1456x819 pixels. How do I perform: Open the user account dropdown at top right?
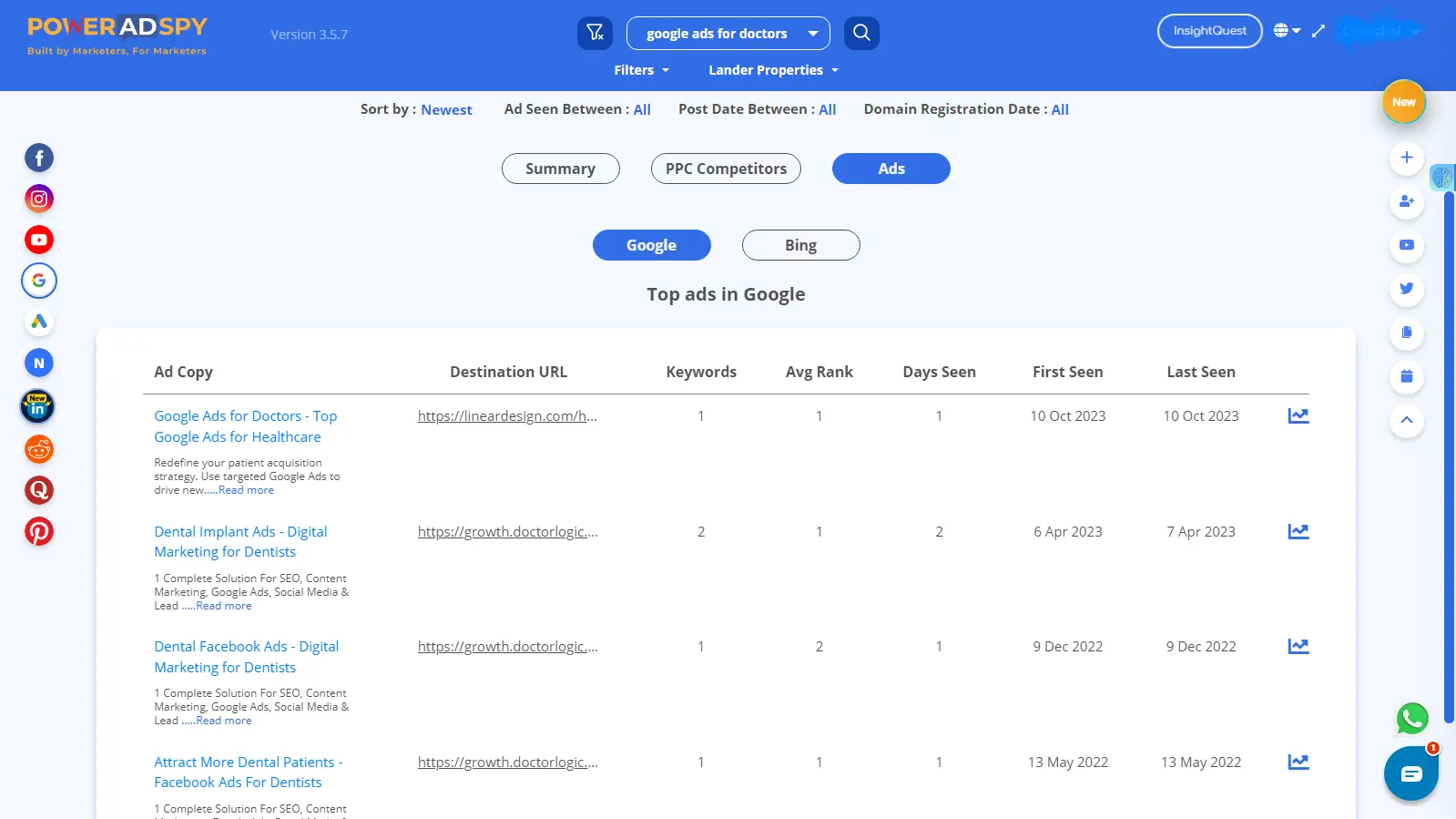pyautogui.click(x=1380, y=31)
